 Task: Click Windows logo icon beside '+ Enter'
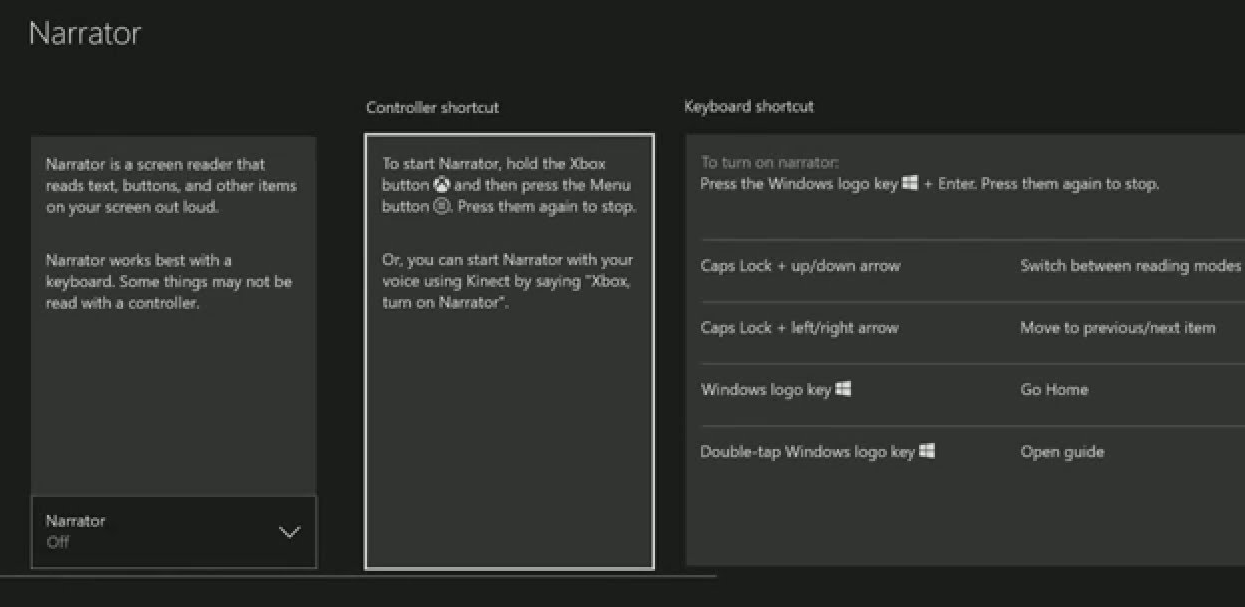pos(910,185)
